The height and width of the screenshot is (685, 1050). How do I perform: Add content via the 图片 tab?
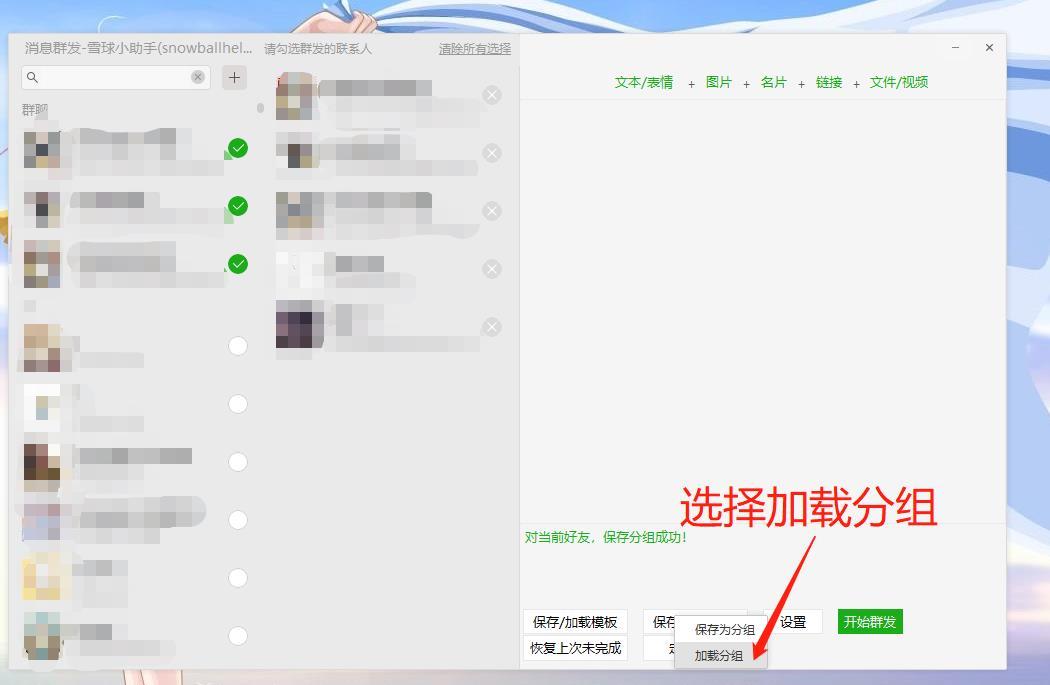click(x=719, y=82)
